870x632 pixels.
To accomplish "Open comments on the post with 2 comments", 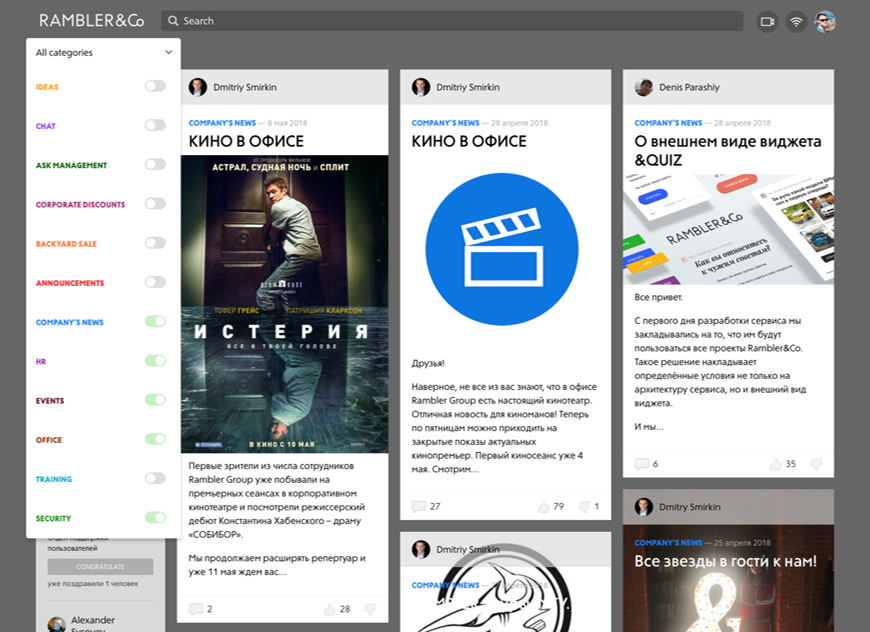I will tap(195, 609).
